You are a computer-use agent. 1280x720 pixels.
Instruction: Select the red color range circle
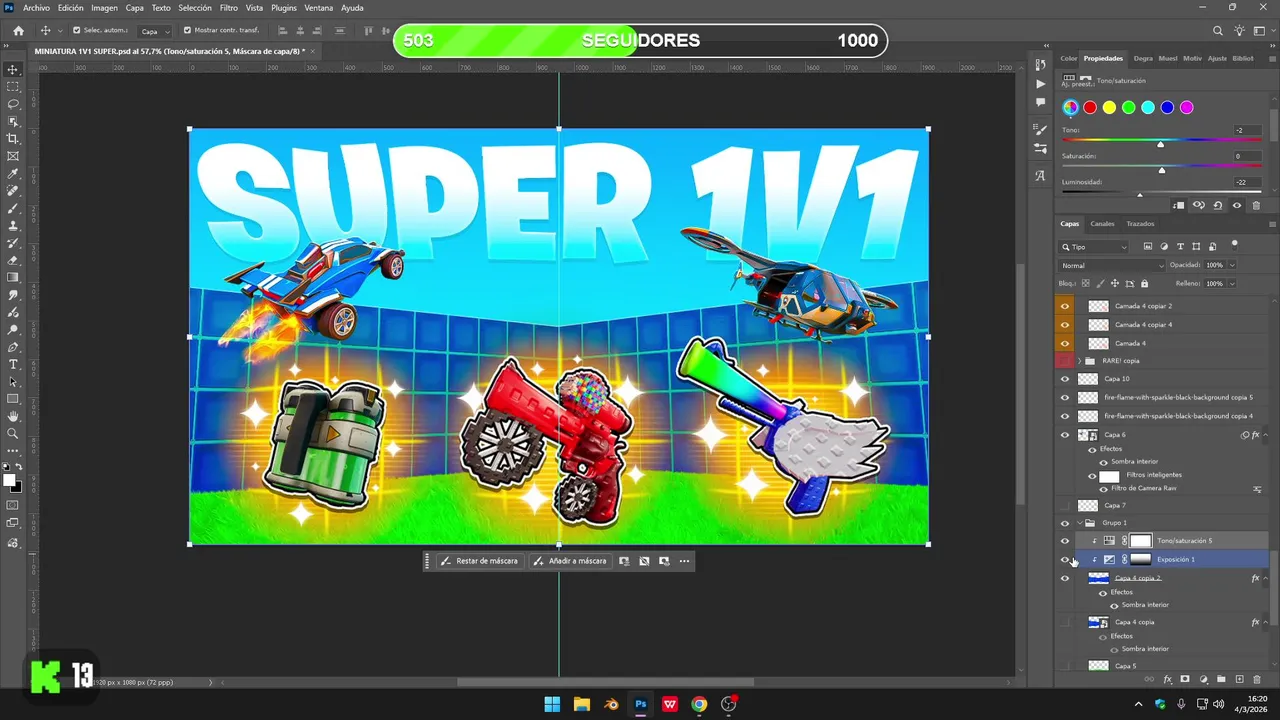tap(1090, 107)
